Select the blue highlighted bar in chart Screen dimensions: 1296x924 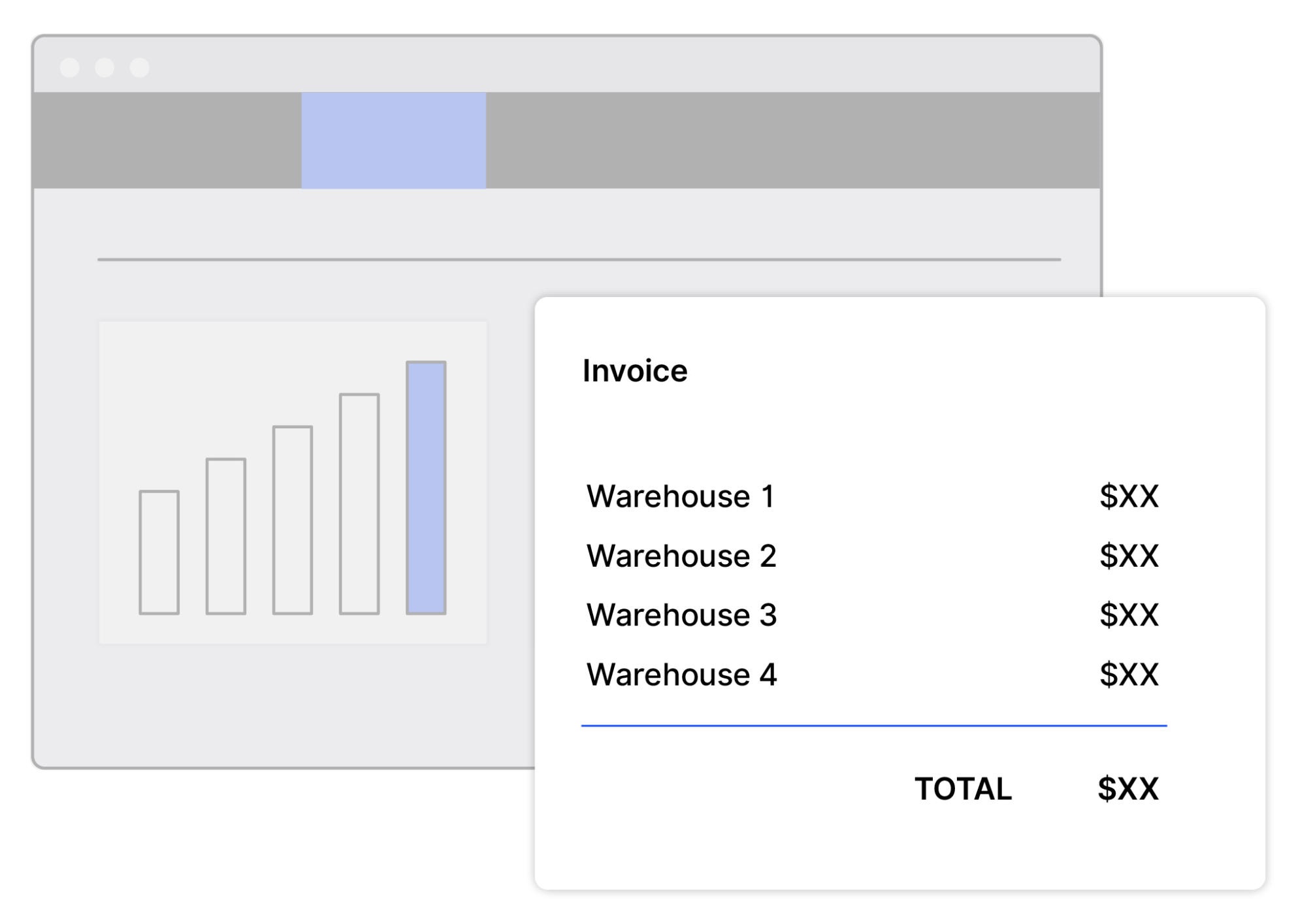426,488
